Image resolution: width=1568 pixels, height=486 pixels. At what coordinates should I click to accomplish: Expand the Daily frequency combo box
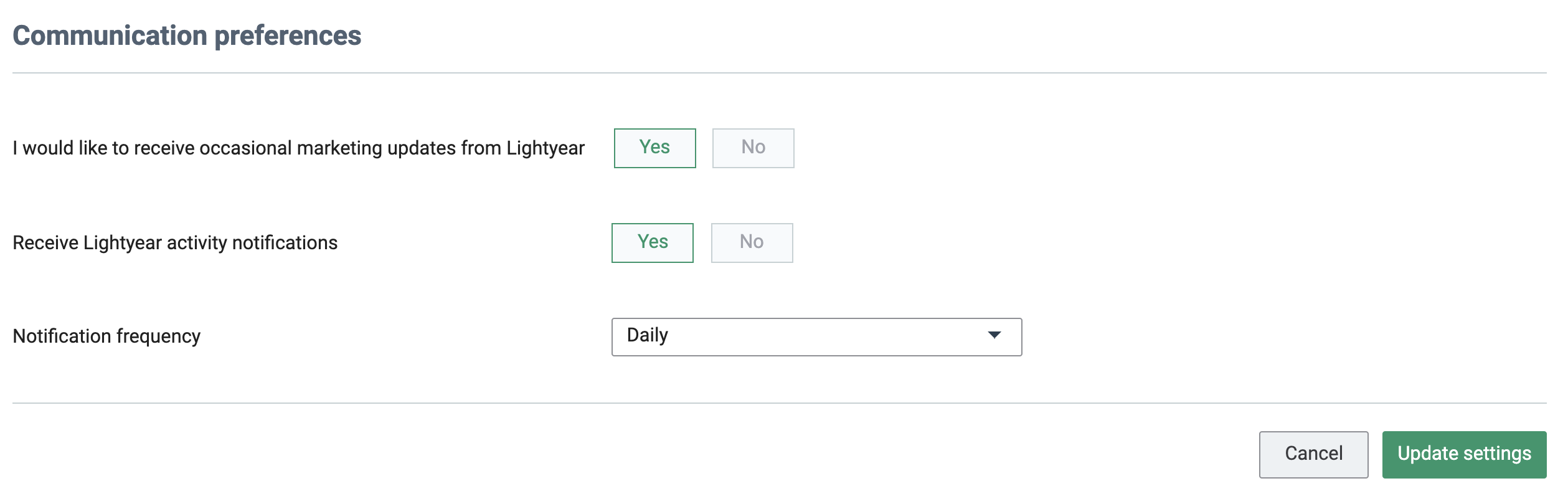click(816, 336)
